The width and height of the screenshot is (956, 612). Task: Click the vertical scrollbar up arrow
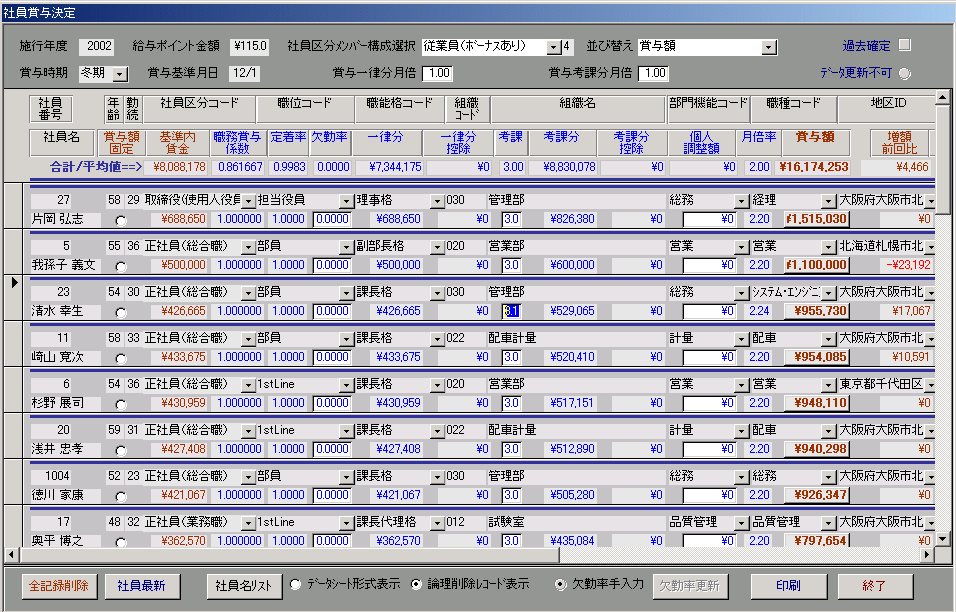pyautogui.click(x=943, y=97)
